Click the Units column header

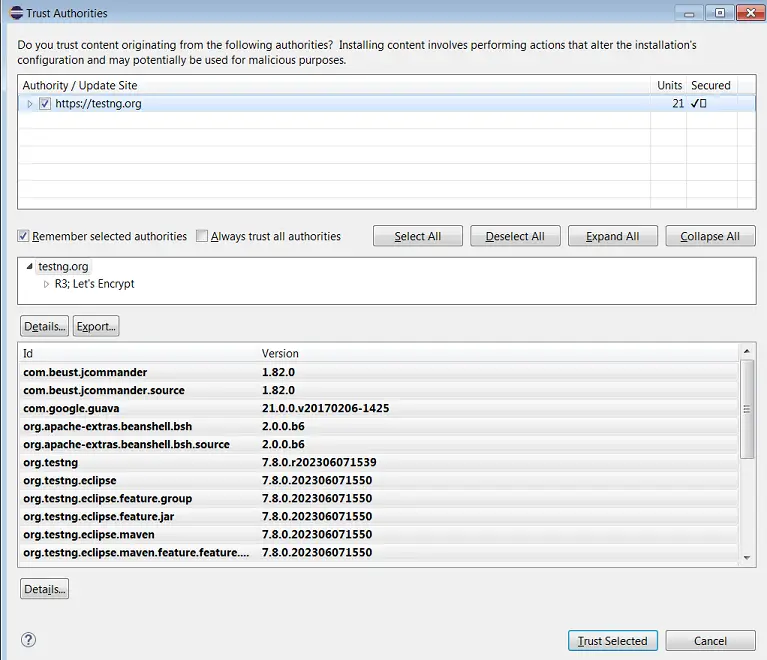tap(669, 85)
